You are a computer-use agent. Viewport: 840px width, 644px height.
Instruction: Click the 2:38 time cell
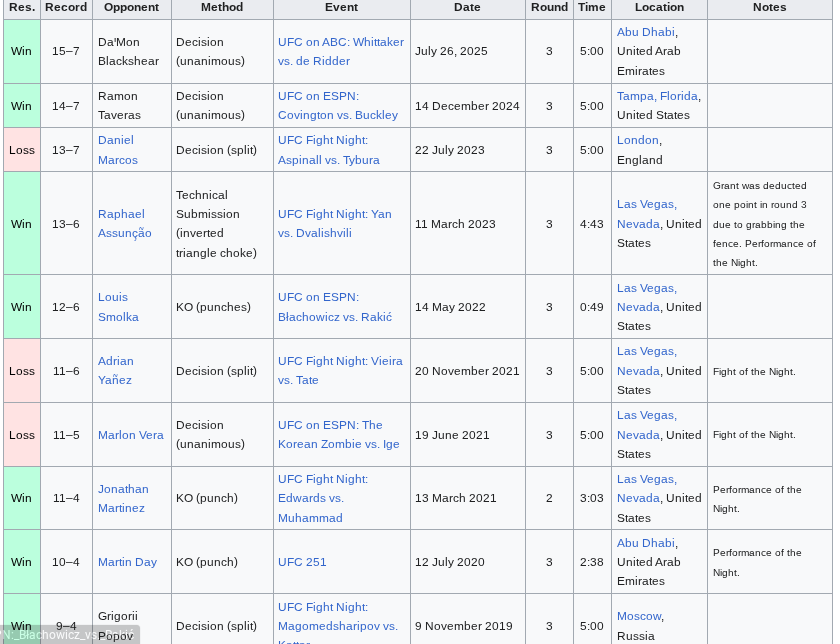(592, 562)
